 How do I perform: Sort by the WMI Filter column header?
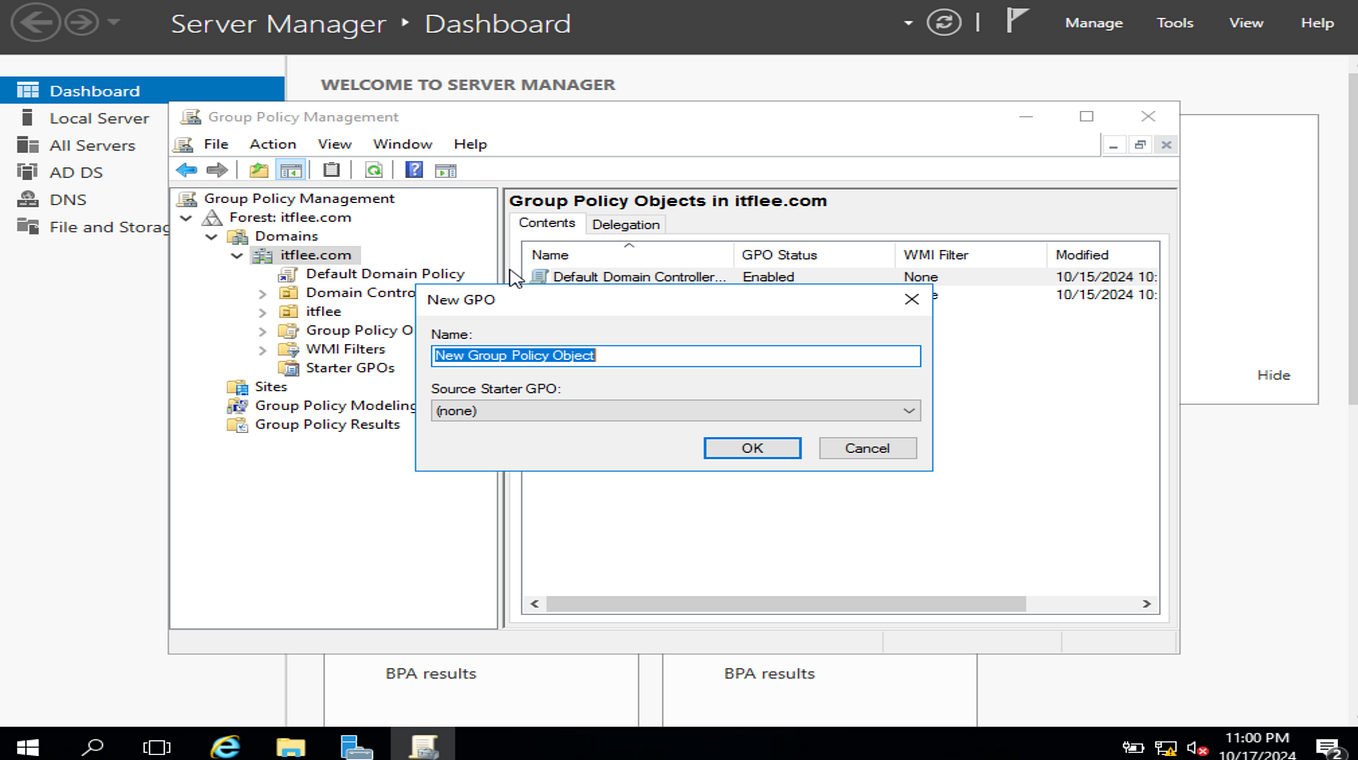tap(970, 255)
